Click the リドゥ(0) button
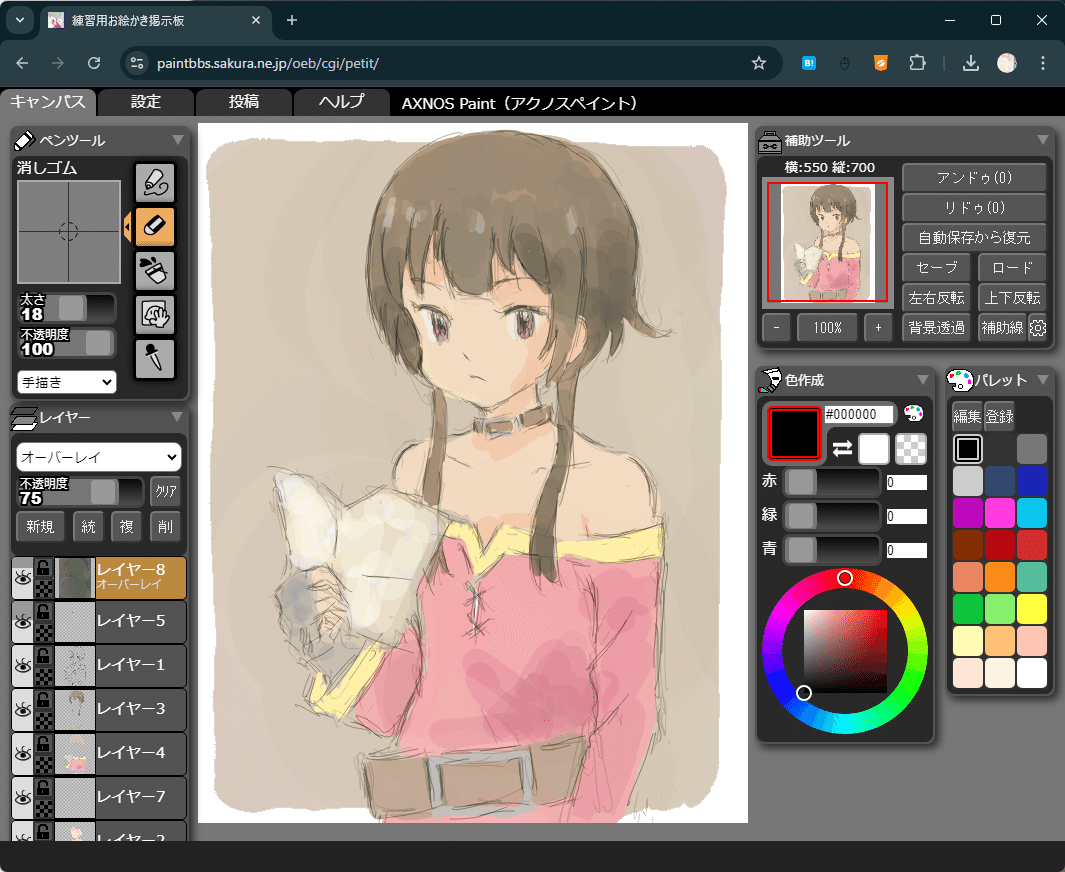 tap(974, 208)
